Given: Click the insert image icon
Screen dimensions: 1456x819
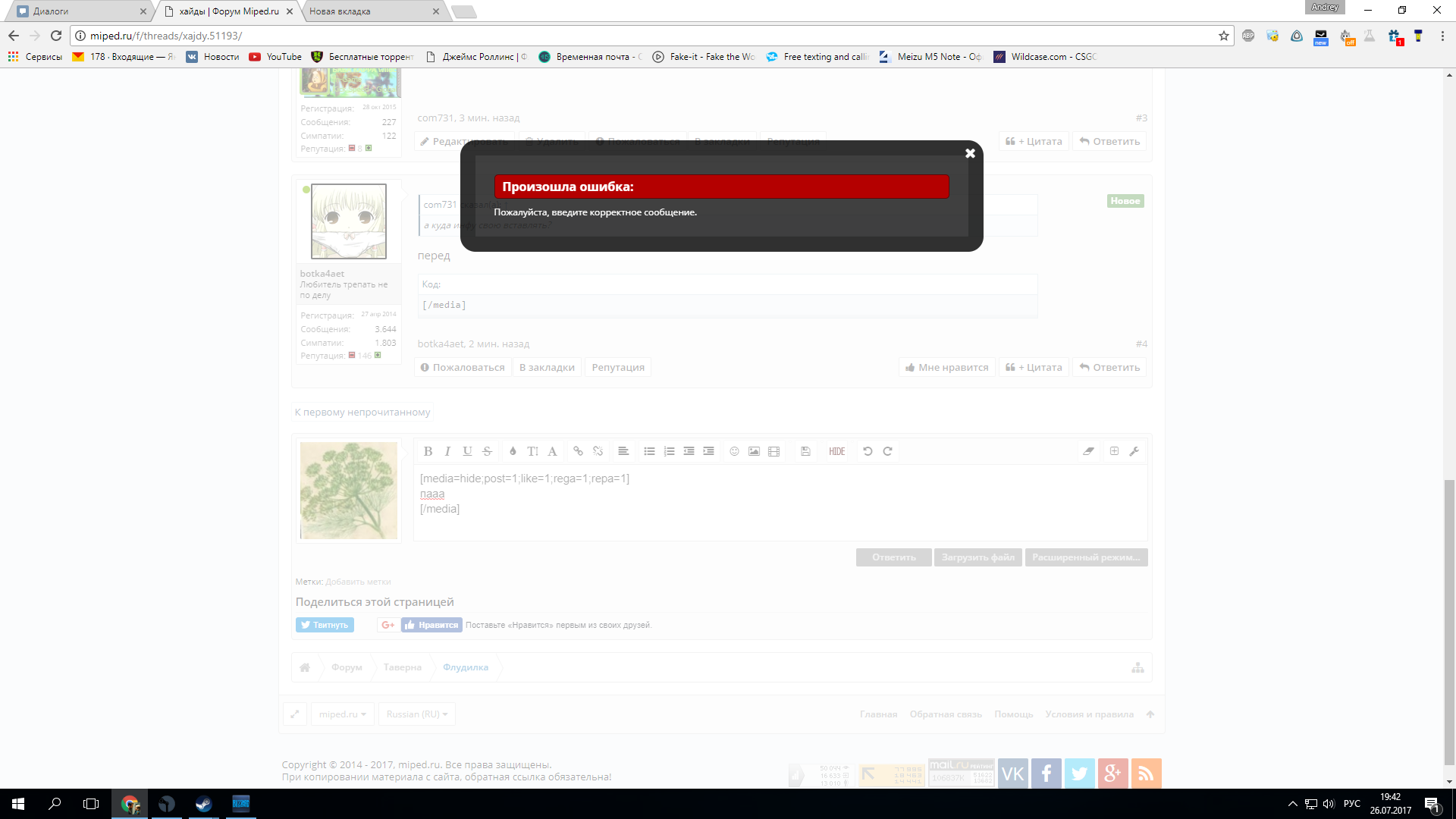Looking at the screenshot, I should tap(754, 451).
